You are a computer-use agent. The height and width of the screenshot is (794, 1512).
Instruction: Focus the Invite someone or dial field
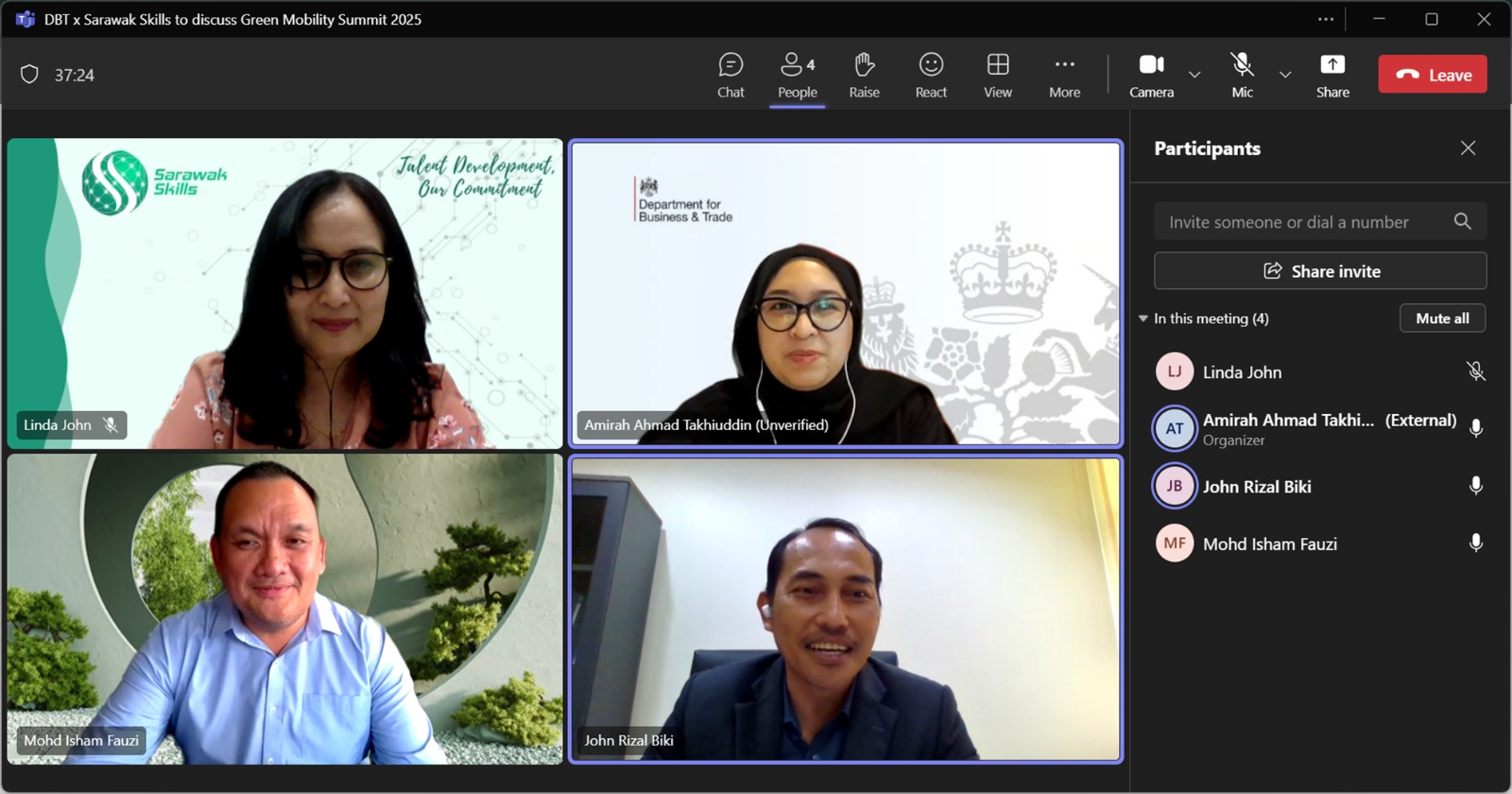1320,221
